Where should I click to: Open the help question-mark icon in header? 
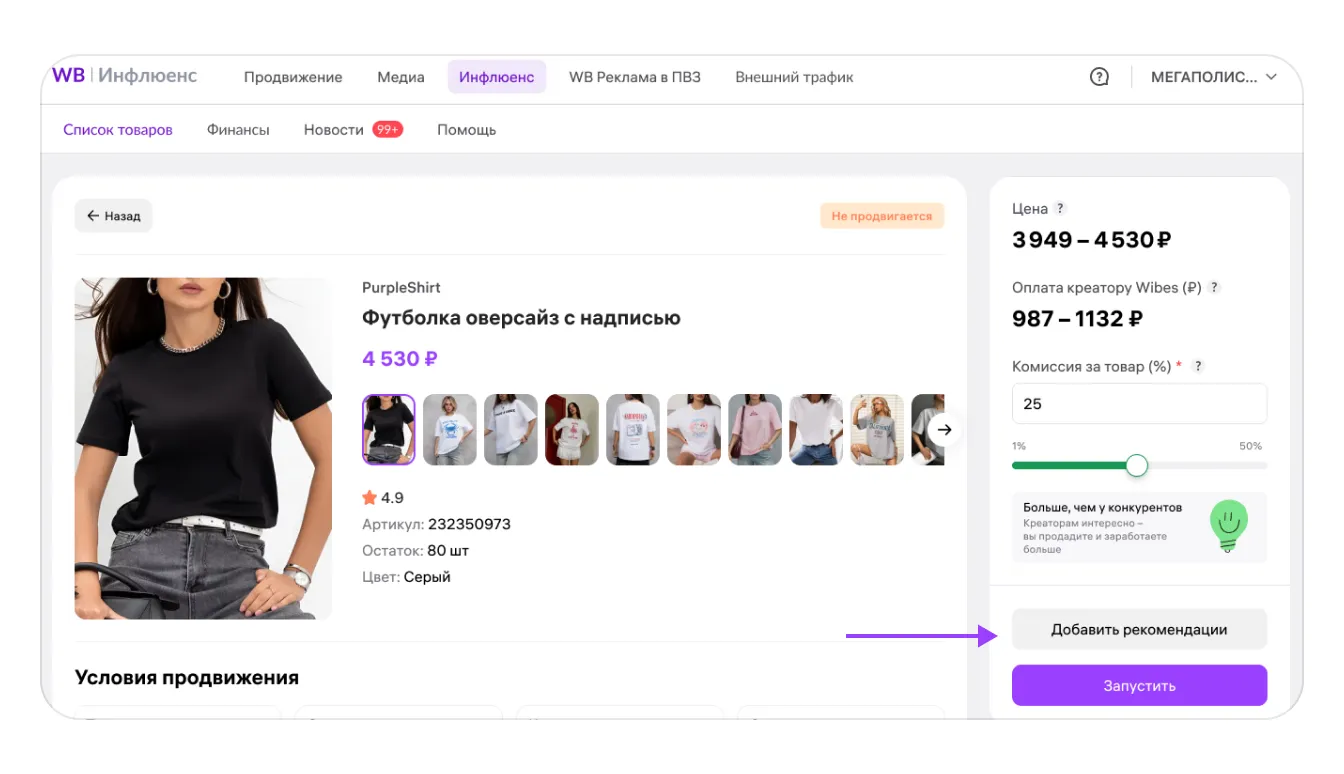pos(1099,77)
